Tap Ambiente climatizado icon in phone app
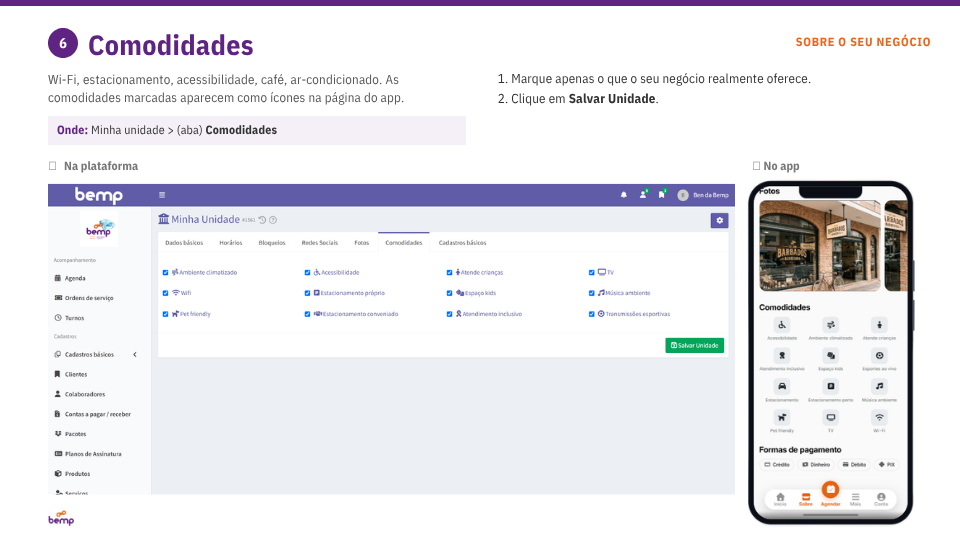Screen dimensions: 960x540 point(830,325)
